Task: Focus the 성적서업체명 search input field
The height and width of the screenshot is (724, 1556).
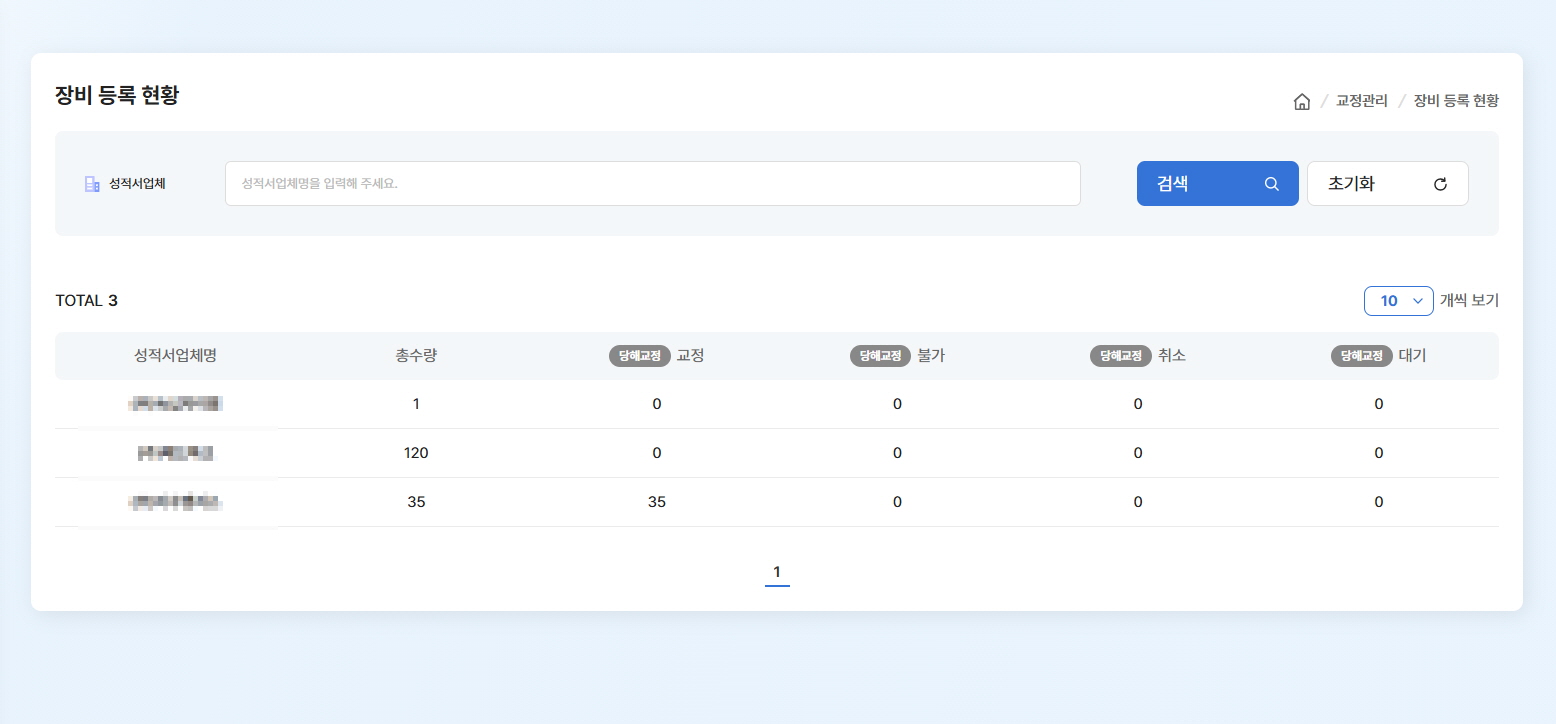Action: coord(652,184)
